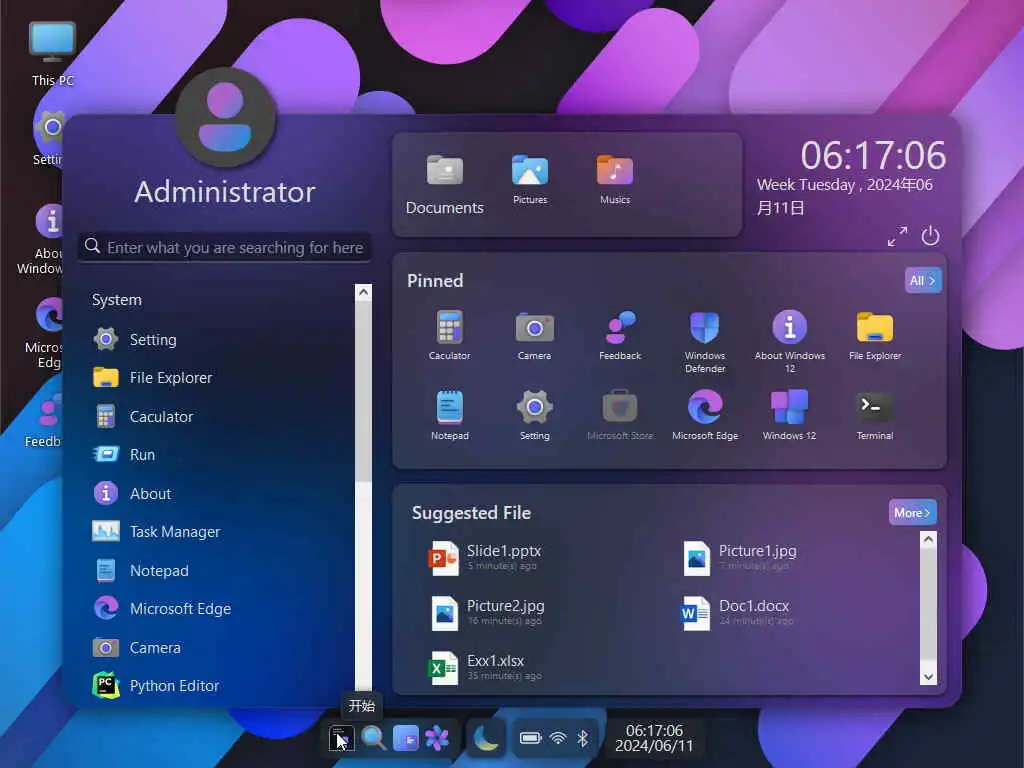1024x768 pixels.
Task: Open taskbar search magnifier icon
Action: point(374,739)
